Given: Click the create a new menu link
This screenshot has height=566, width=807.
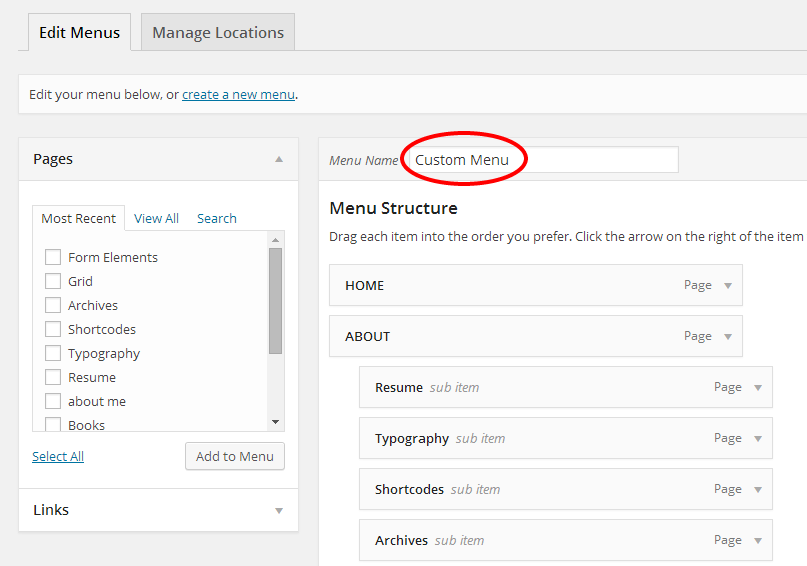Looking at the screenshot, I should pos(238,95).
